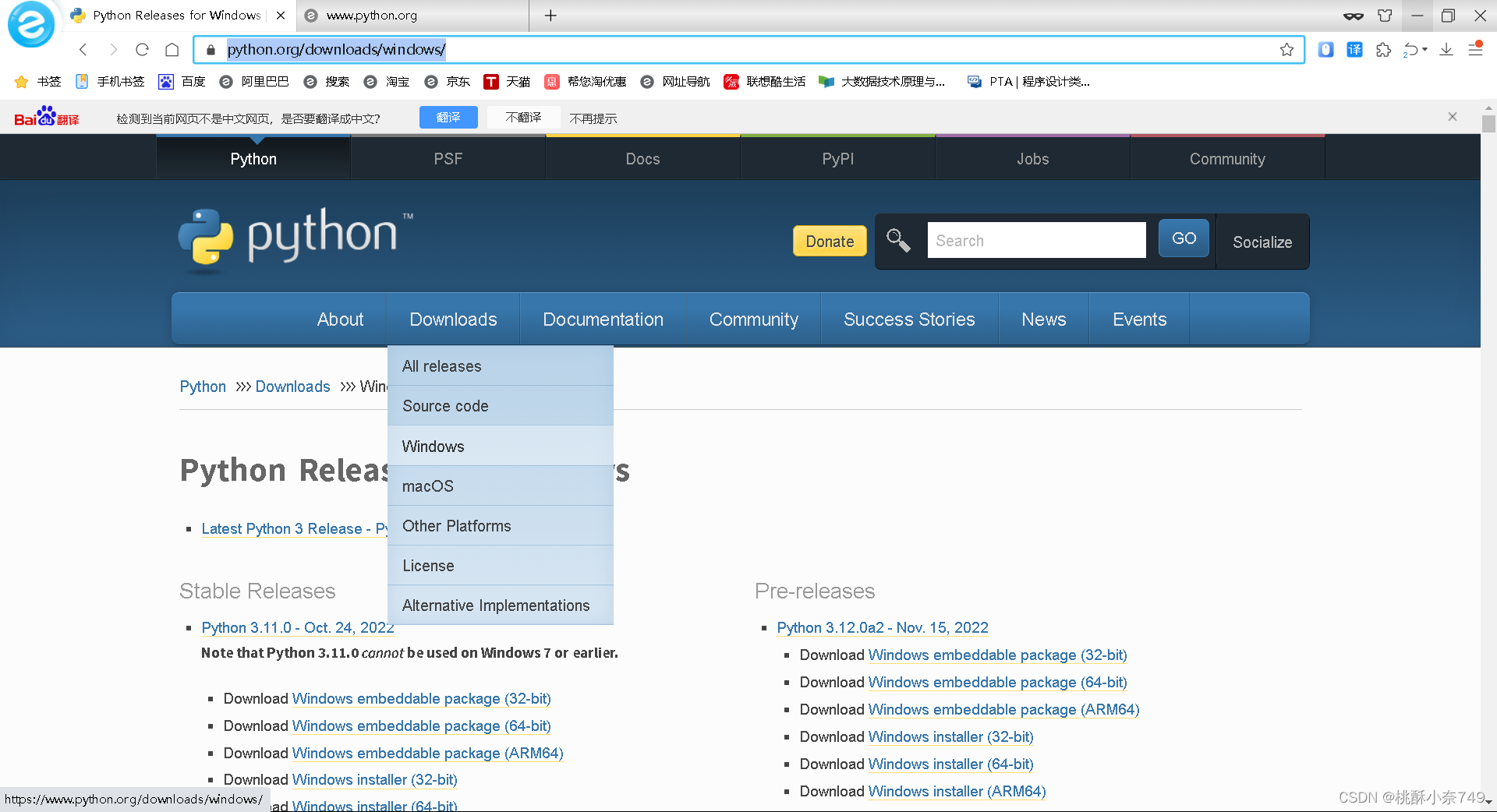Image resolution: width=1497 pixels, height=812 pixels.
Task: Click the browser forward arrow
Action: tap(114, 50)
